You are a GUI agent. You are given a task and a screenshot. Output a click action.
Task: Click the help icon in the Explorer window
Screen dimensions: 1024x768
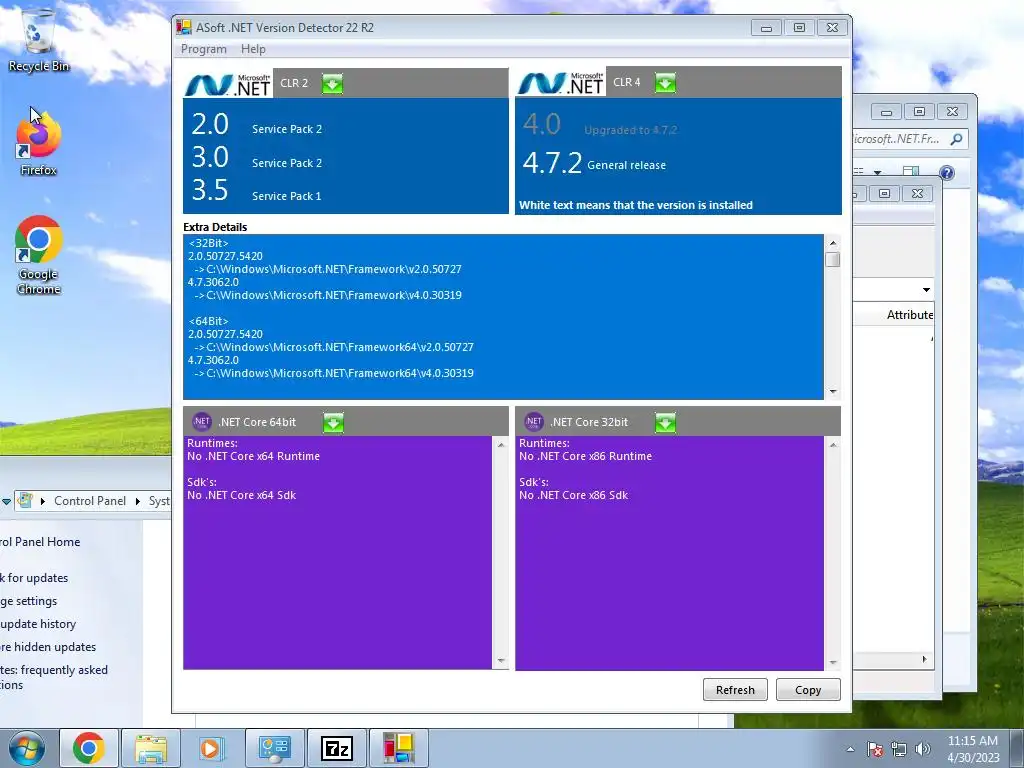point(947,172)
